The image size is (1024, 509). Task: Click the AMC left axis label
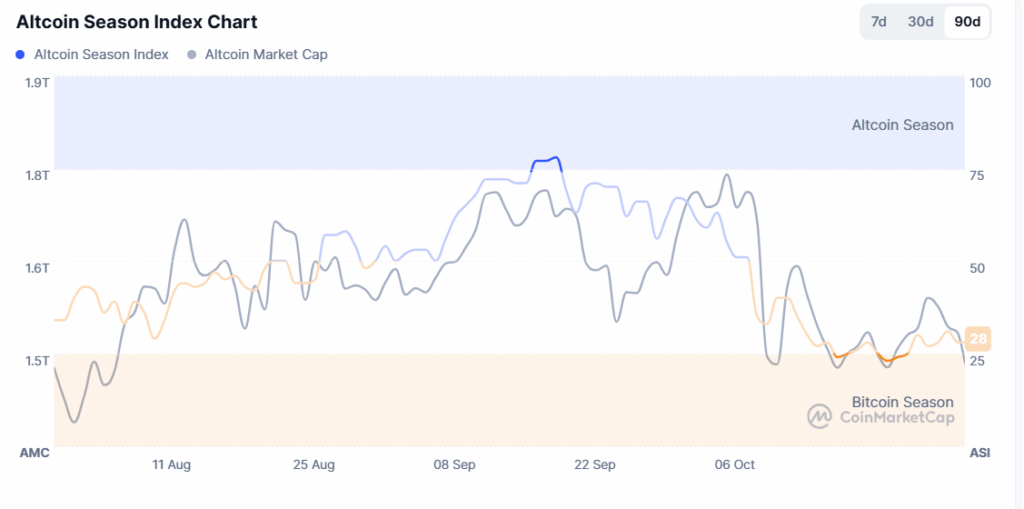tap(34, 453)
